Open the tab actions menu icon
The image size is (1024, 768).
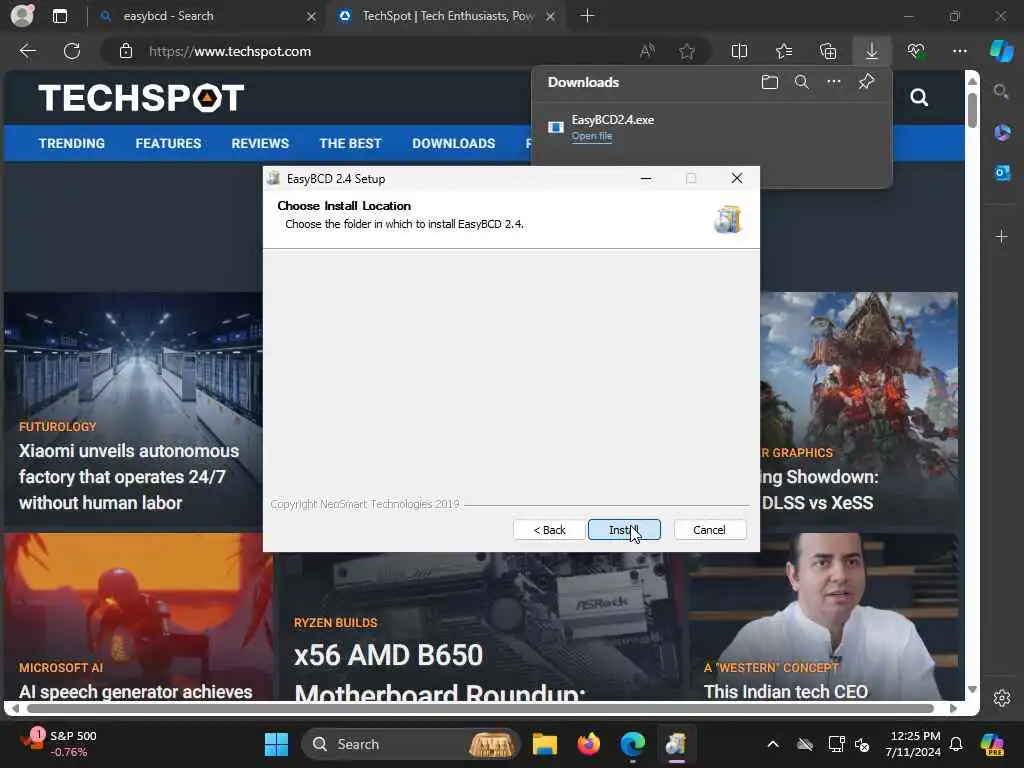60,16
